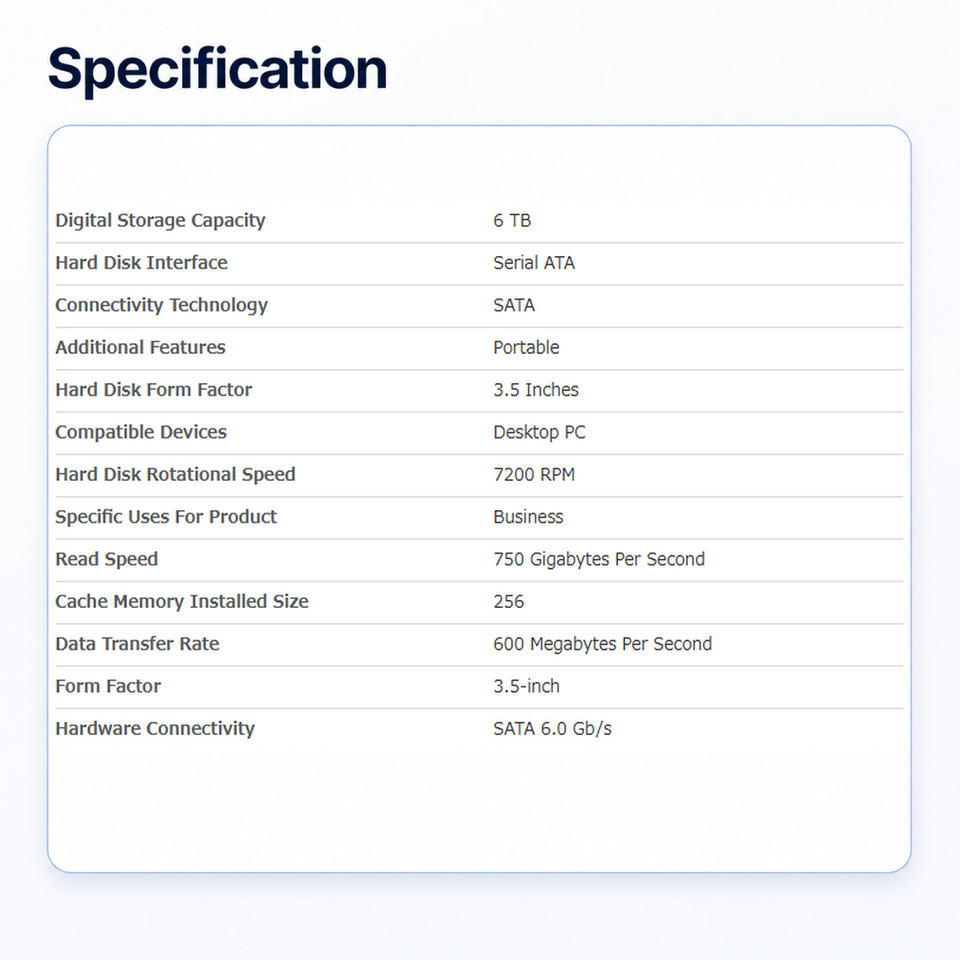This screenshot has height=960, width=960.
Task: Select the 750 Gigabytes Per Second value
Action: (x=599, y=559)
